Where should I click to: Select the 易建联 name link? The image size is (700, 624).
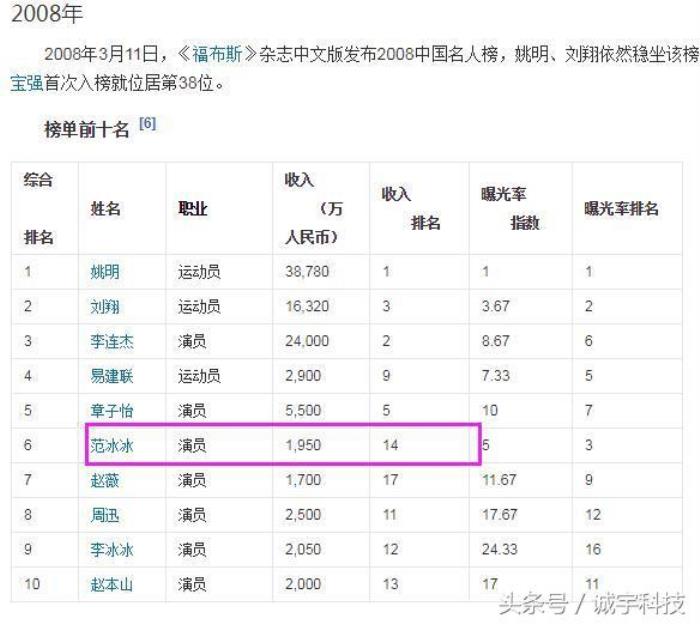(111, 376)
